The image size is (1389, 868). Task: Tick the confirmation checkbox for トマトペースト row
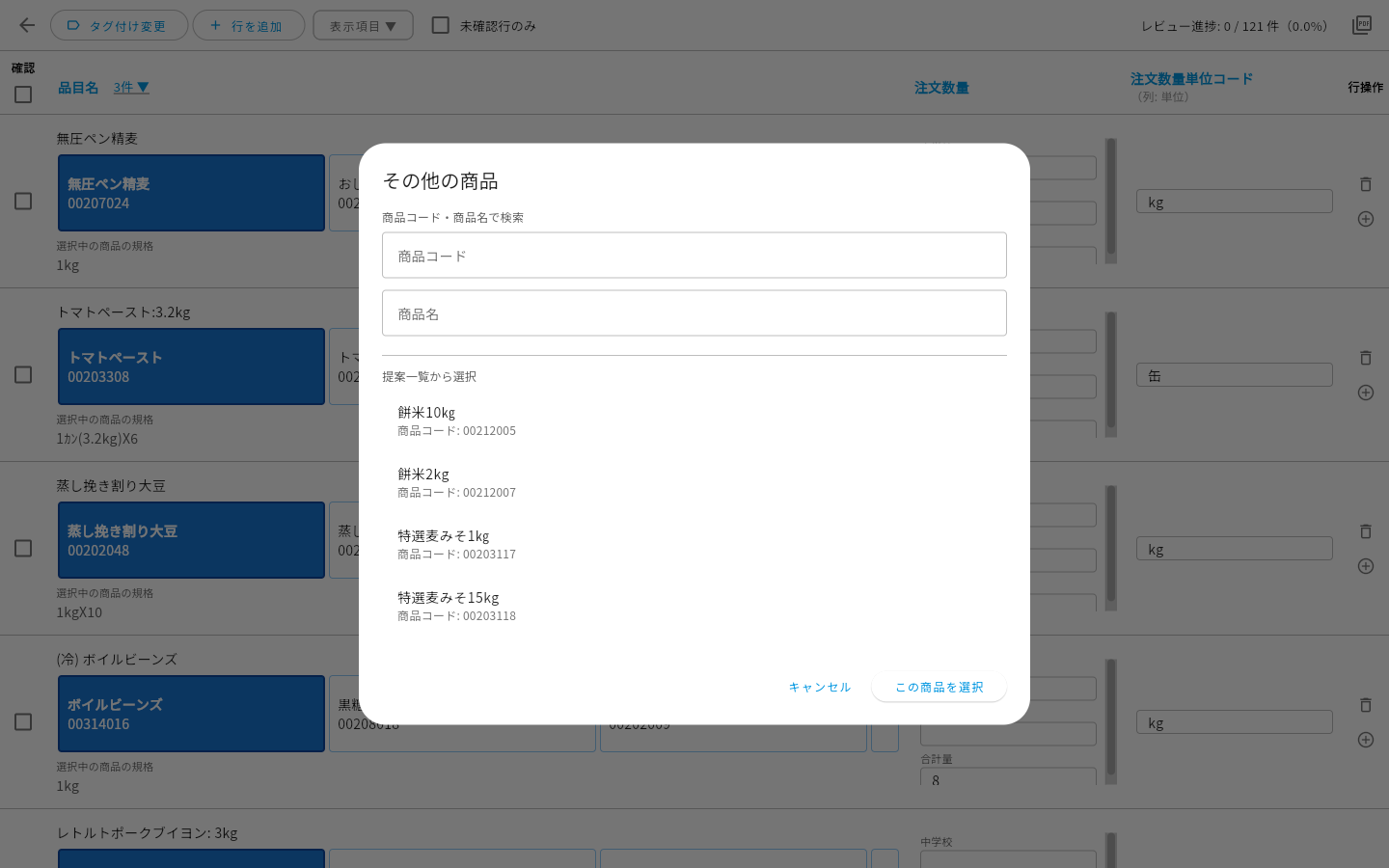23,374
